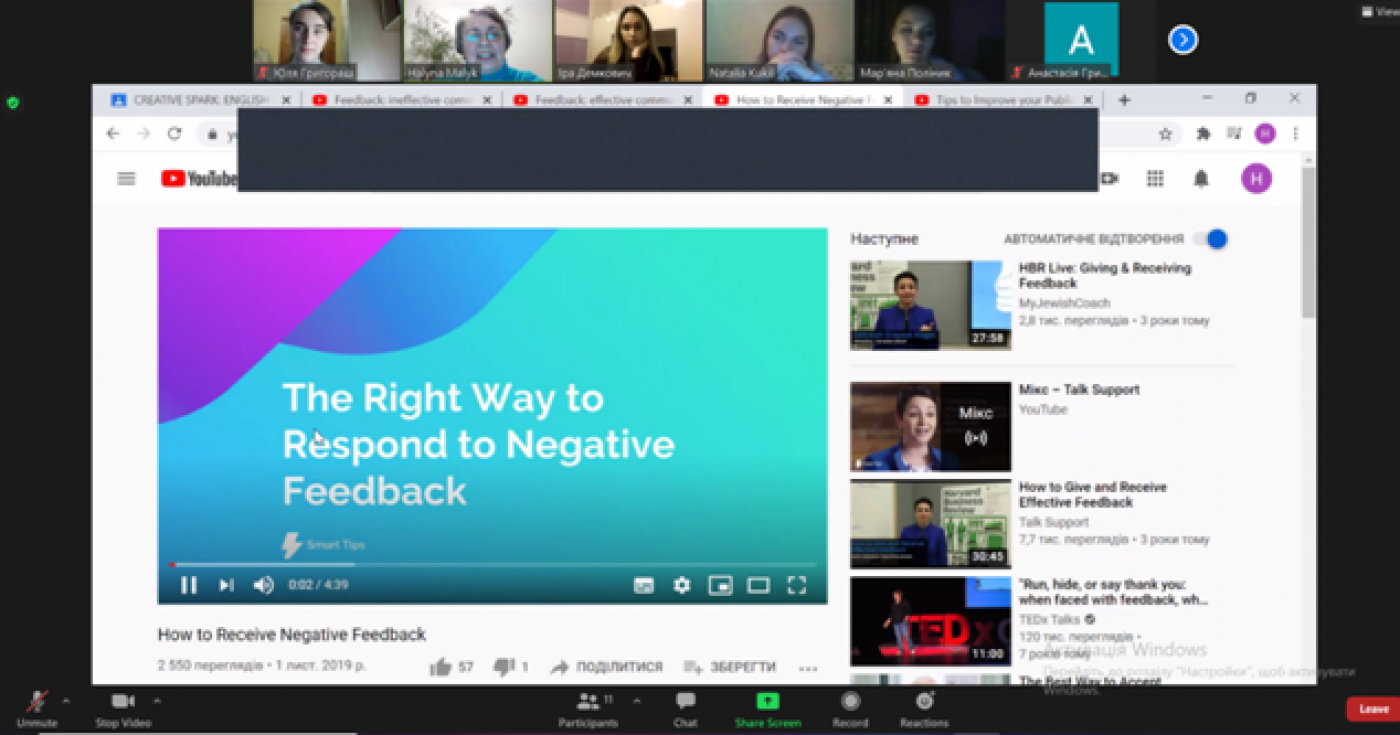This screenshot has height=735, width=1400.
Task: Open YouTube player settings gear
Action: pos(681,585)
